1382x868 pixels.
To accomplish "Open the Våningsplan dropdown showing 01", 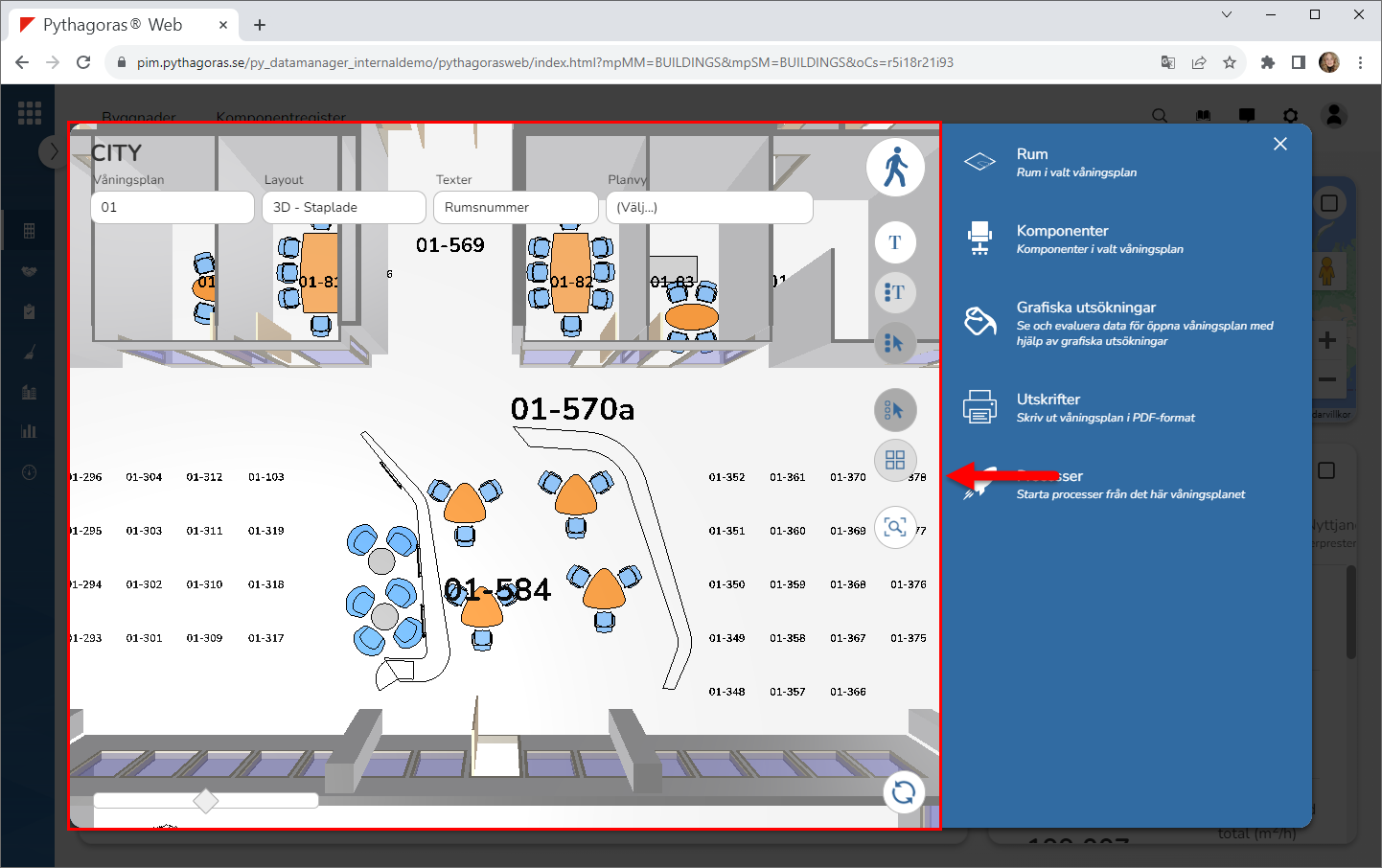I will [x=173, y=207].
